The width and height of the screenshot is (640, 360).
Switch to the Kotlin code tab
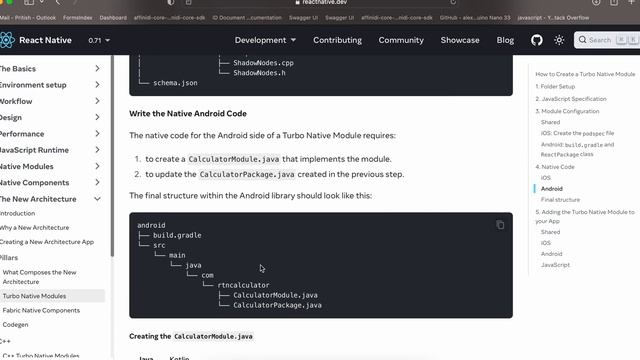coord(179,357)
